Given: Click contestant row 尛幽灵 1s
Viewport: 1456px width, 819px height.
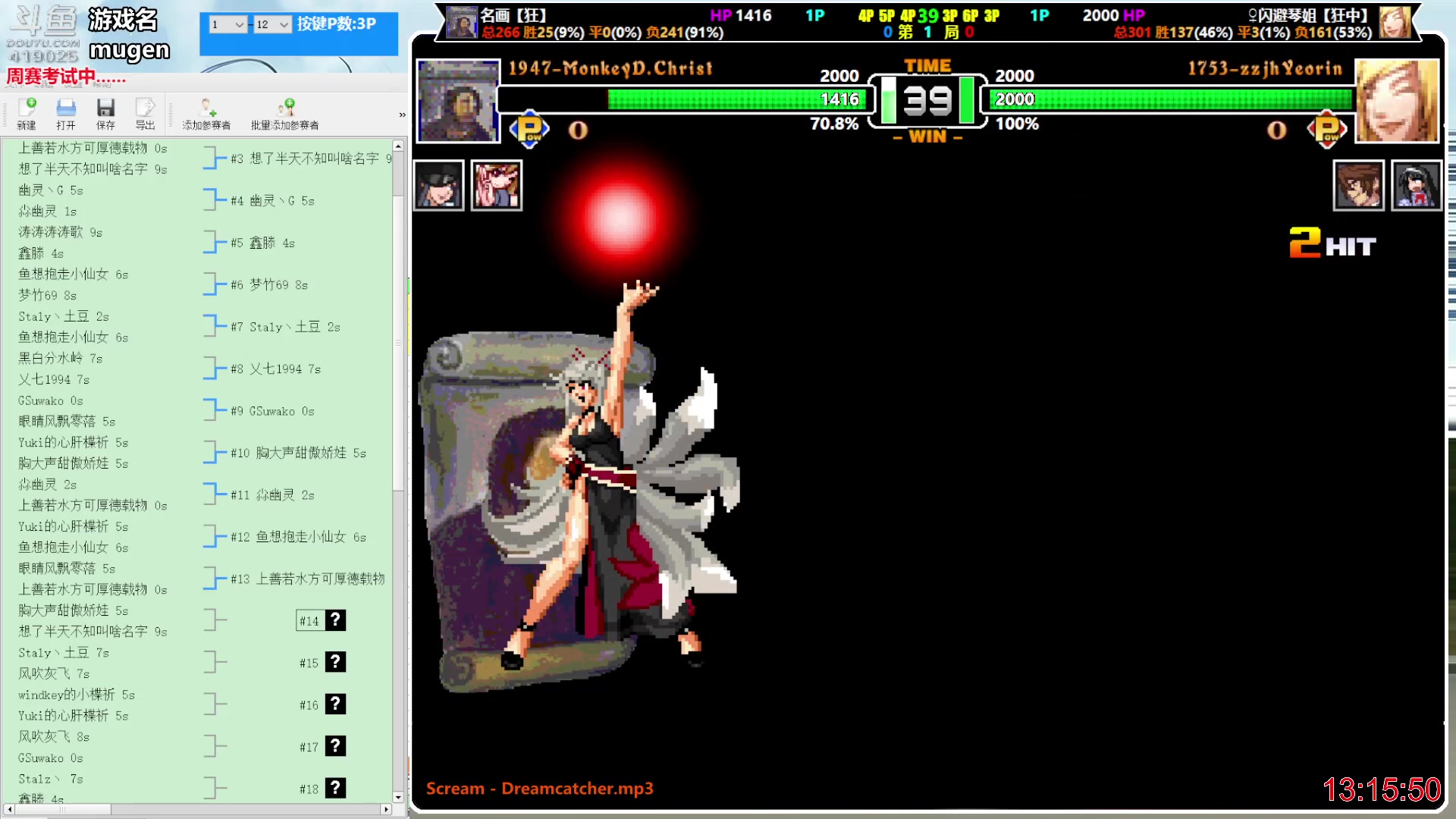Looking at the screenshot, I should click(47, 211).
